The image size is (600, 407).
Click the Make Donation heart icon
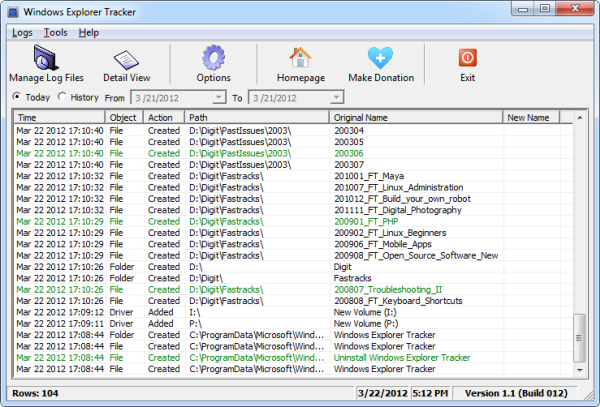[x=380, y=63]
